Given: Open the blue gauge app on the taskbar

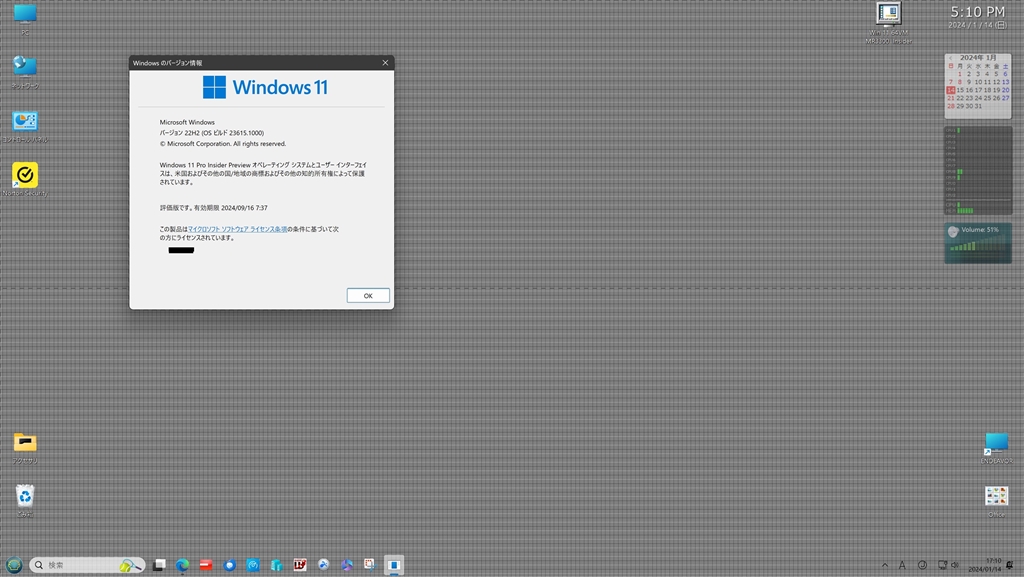Looking at the screenshot, I should click(x=253, y=565).
